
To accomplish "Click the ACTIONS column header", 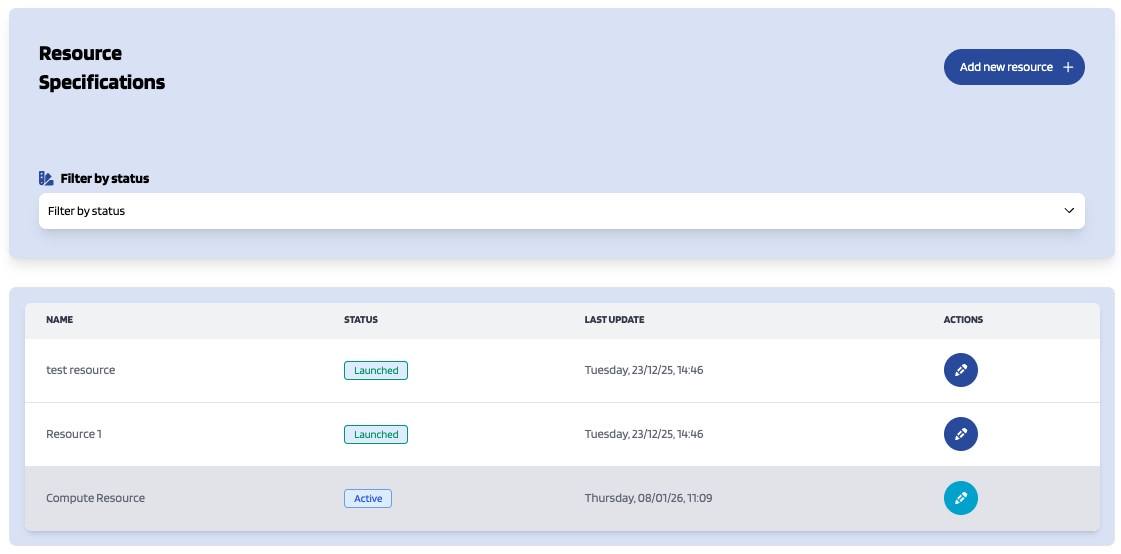I will [x=963, y=320].
